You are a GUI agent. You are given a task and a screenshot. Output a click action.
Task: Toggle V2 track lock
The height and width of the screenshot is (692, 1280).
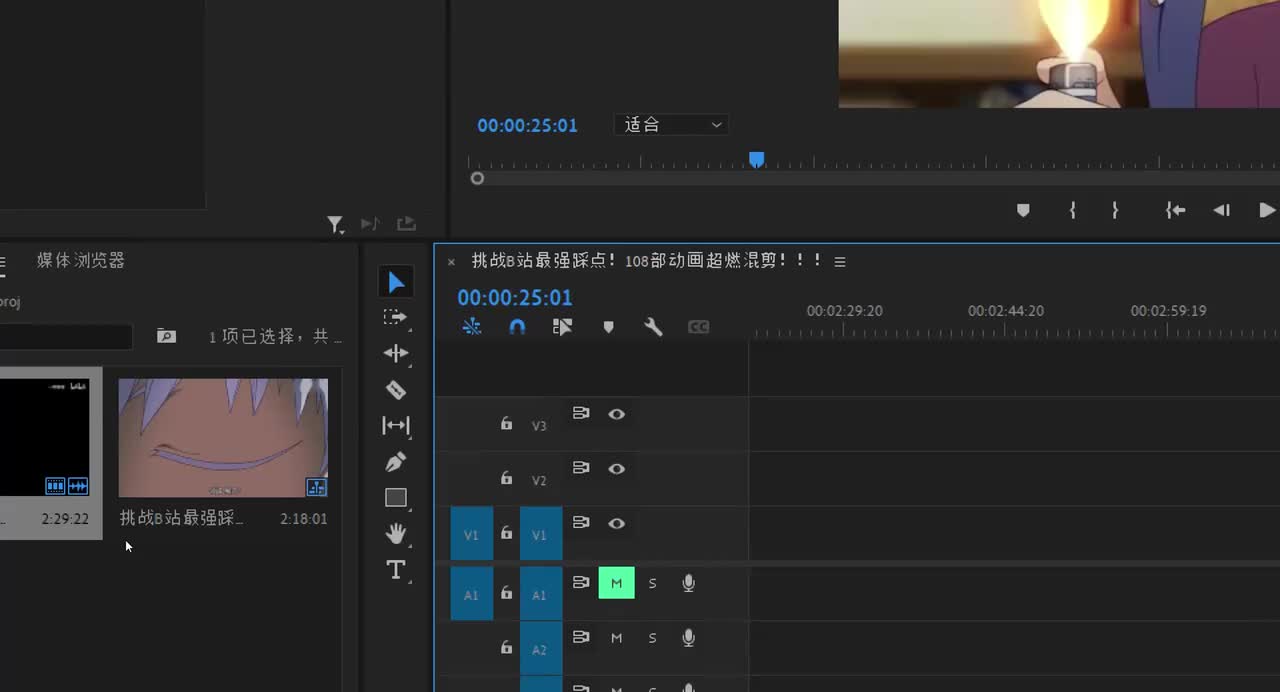506,479
